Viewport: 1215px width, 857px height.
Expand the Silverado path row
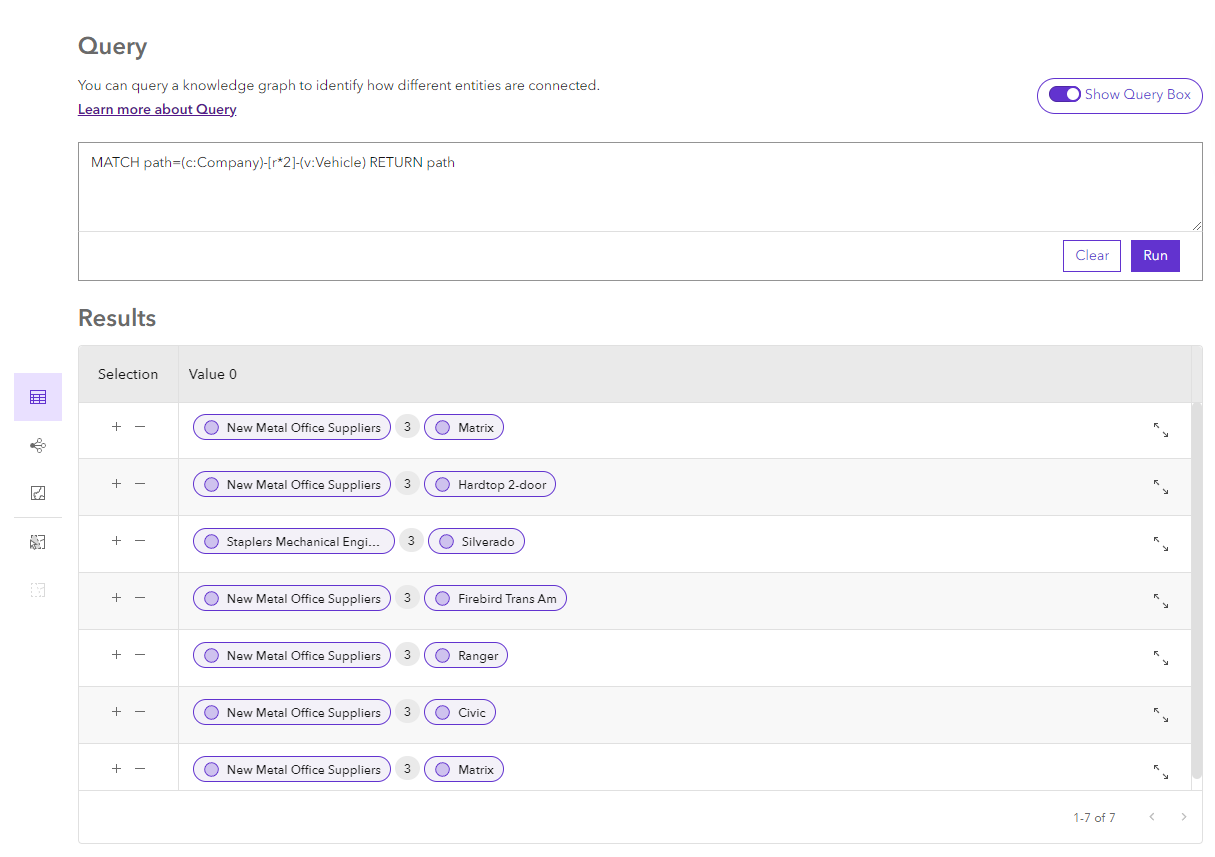pos(1160,544)
